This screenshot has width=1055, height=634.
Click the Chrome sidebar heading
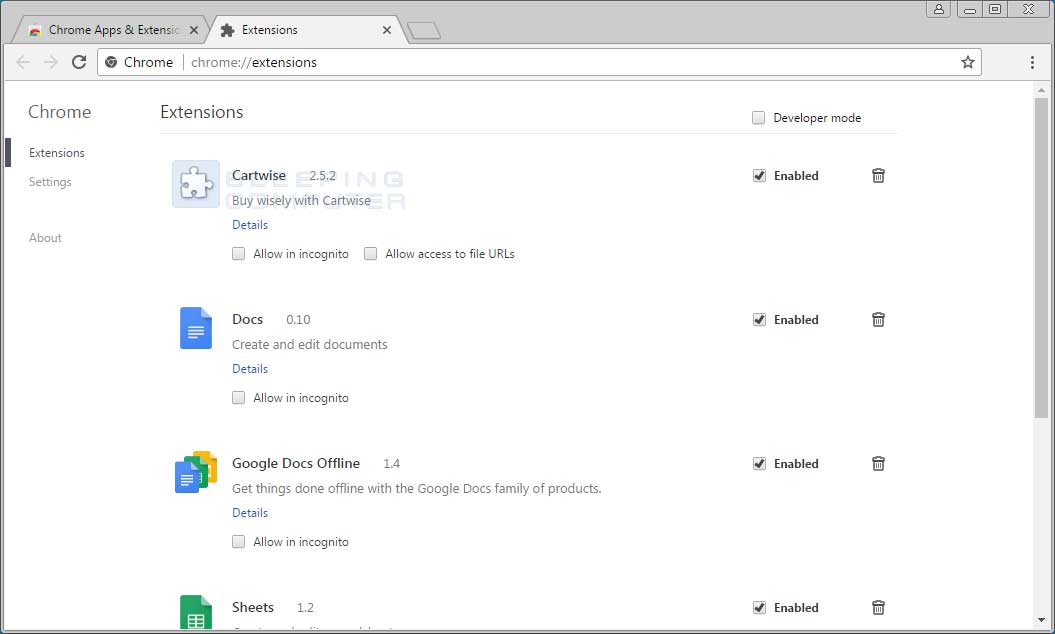[x=59, y=112]
